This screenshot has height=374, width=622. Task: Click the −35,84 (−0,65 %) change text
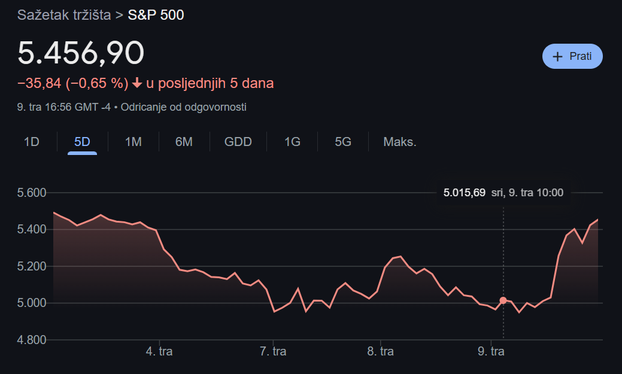(73, 83)
